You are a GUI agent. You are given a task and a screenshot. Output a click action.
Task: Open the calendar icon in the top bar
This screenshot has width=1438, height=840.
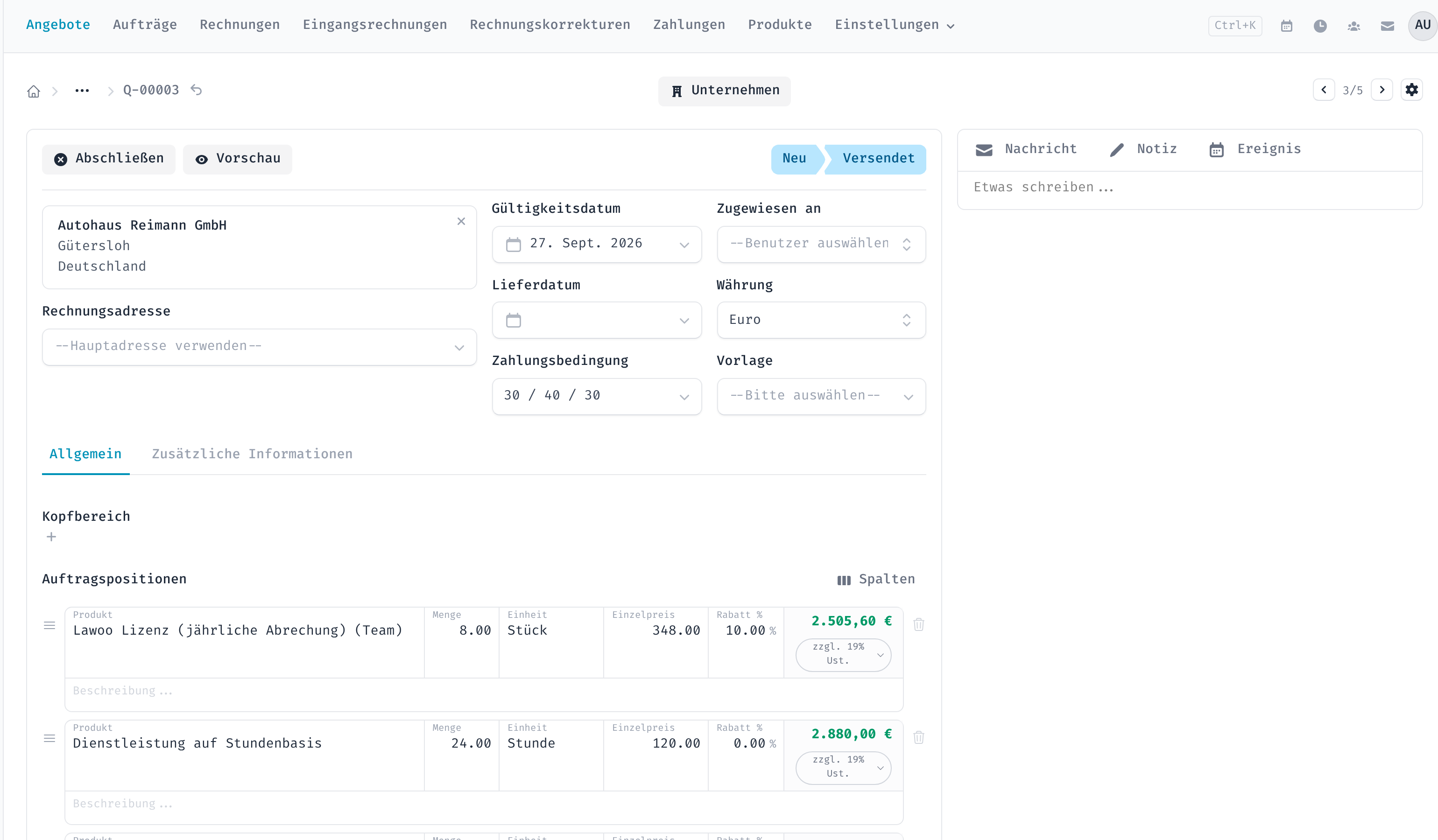(x=1286, y=26)
